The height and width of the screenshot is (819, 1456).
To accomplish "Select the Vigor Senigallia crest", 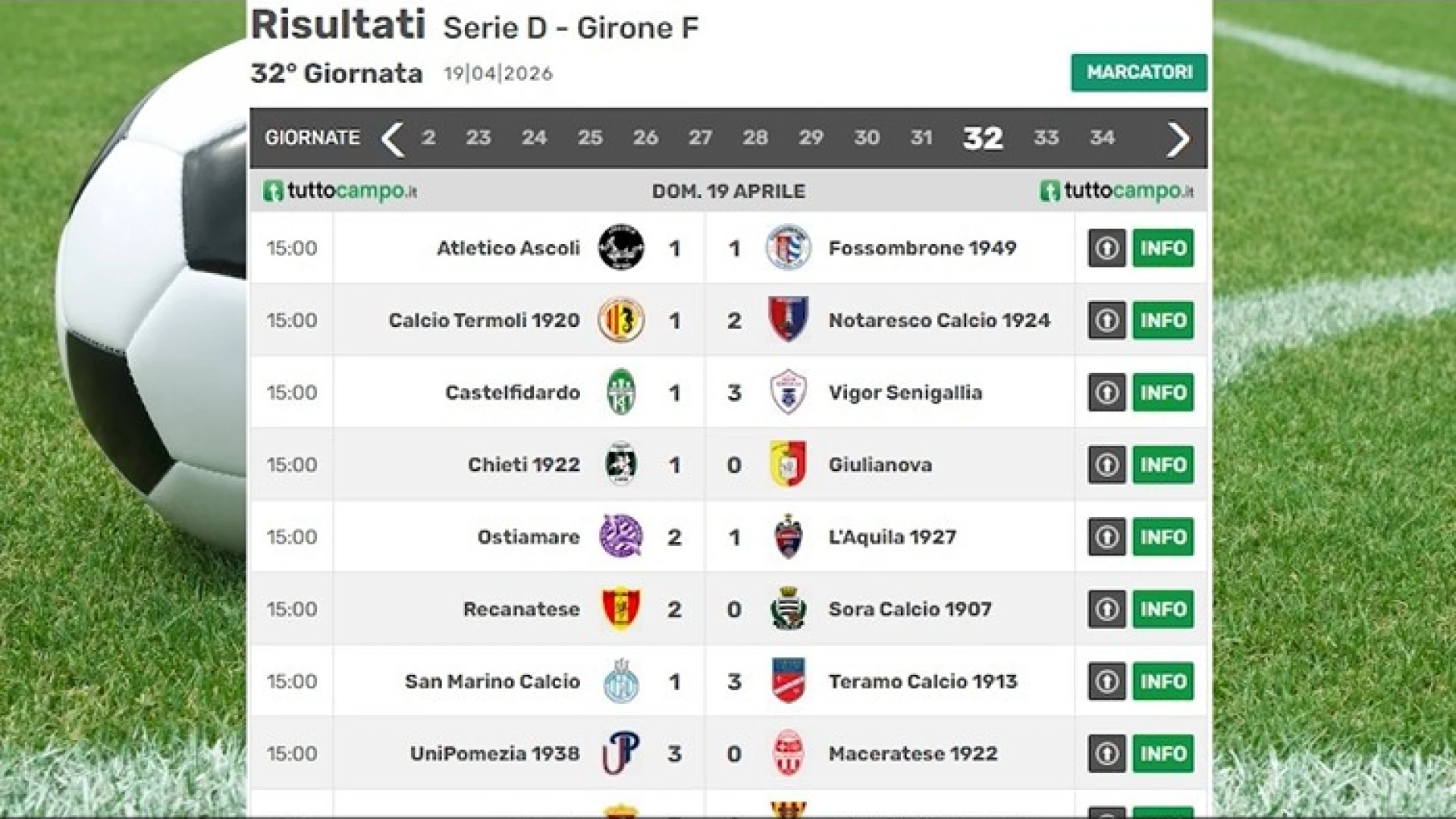I will [x=789, y=392].
